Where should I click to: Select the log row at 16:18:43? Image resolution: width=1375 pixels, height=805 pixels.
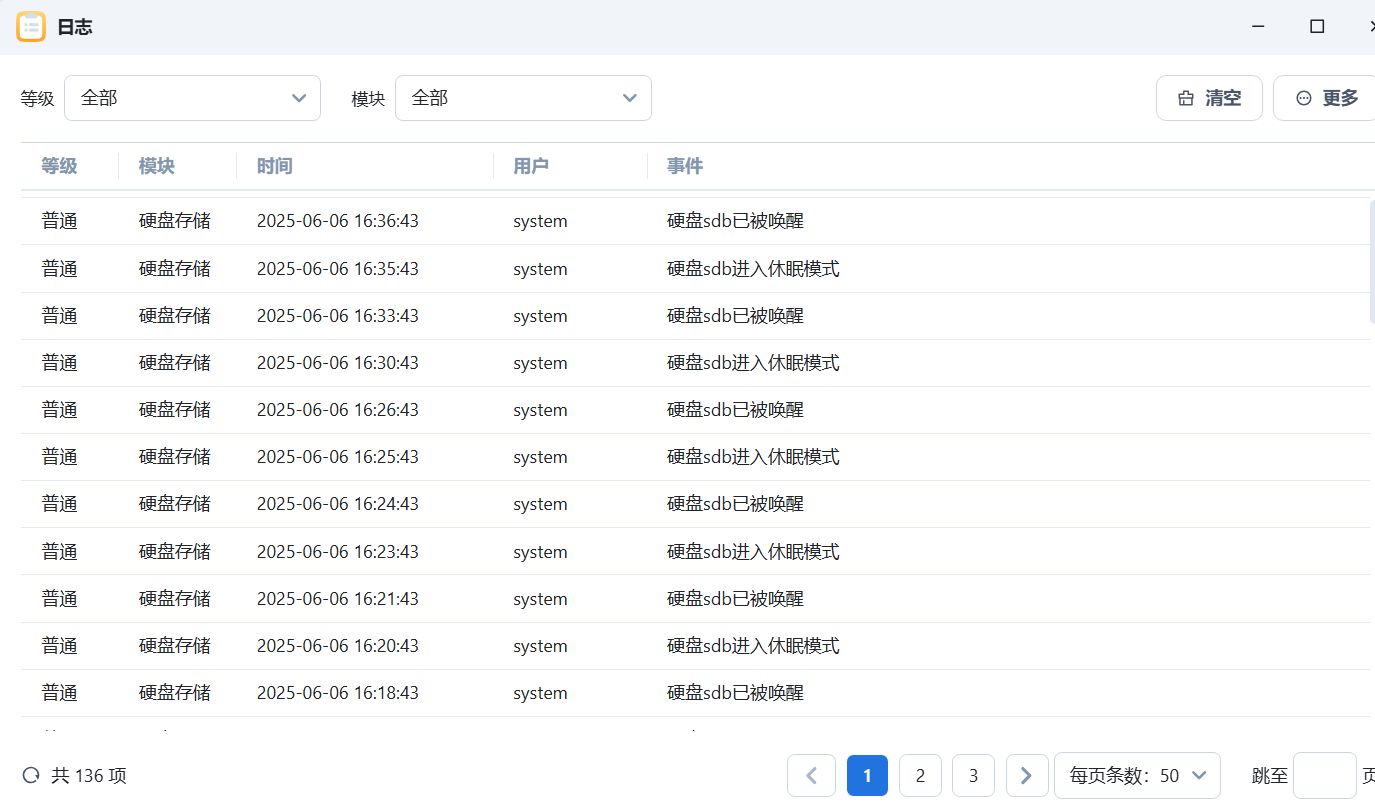pos(695,693)
